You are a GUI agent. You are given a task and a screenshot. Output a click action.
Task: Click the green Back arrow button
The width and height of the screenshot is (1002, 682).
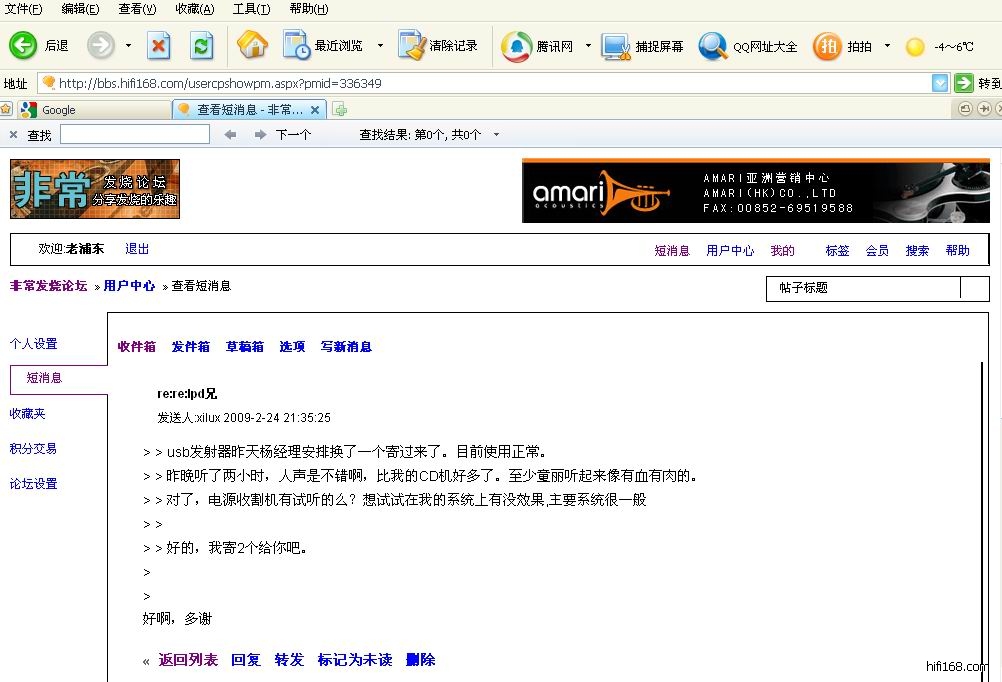point(23,46)
